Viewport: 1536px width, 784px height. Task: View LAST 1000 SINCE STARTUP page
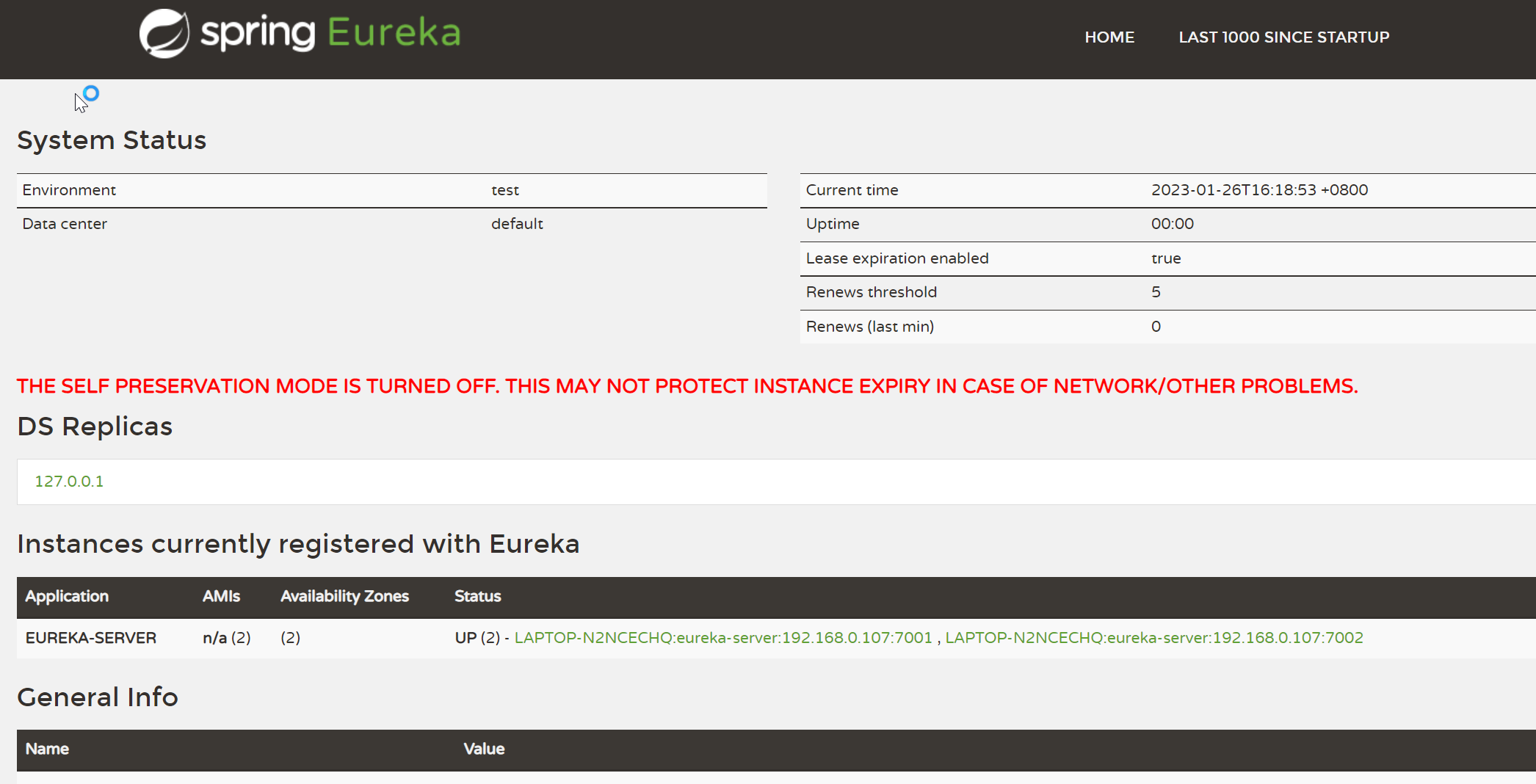[1283, 37]
